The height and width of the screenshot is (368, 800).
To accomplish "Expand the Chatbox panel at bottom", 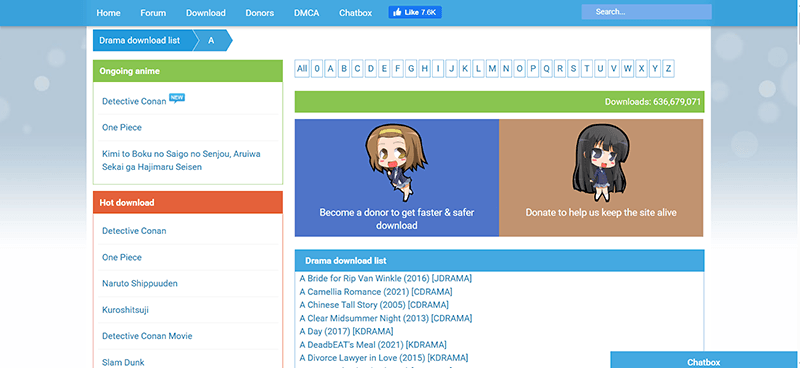I will coord(704,361).
